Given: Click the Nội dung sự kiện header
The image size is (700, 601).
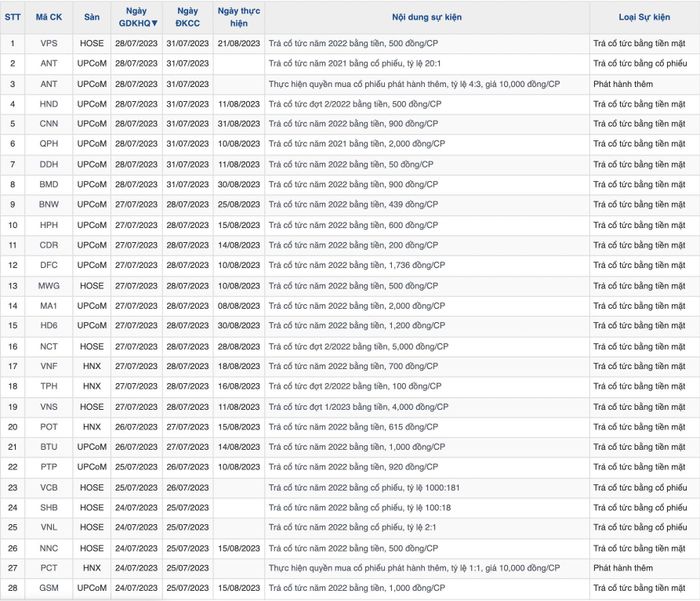Looking at the screenshot, I should 427,17.
